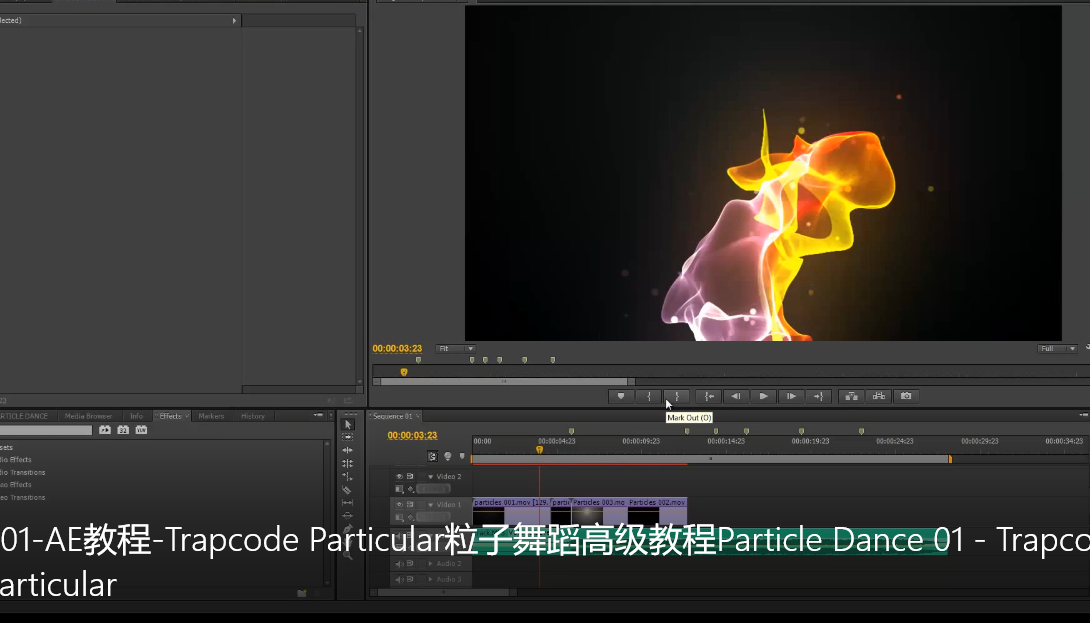
Task: Click Go to Out point
Action: [x=818, y=396]
